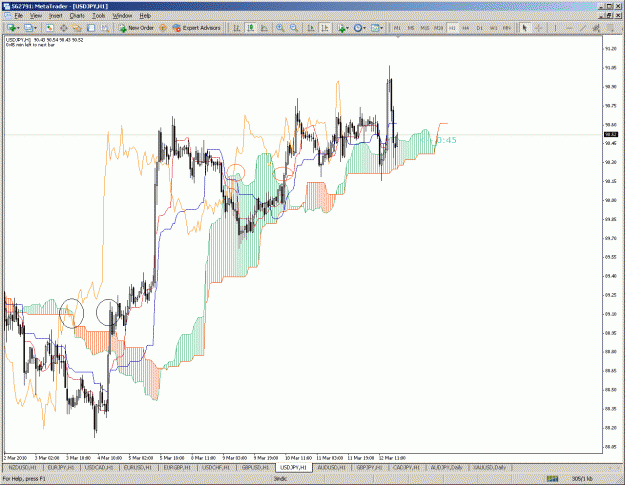Expand the Profiles dropdown arrow
This screenshot has height=485, width=625.
[35, 28]
